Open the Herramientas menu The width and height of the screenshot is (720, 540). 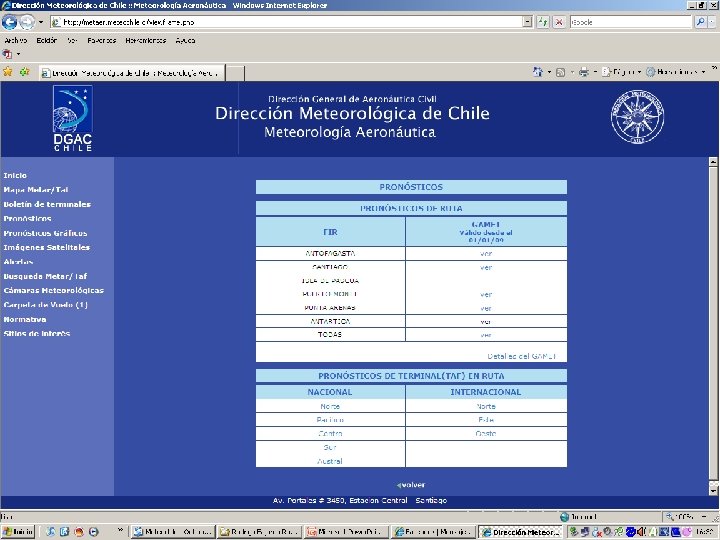click(x=146, y=40)
